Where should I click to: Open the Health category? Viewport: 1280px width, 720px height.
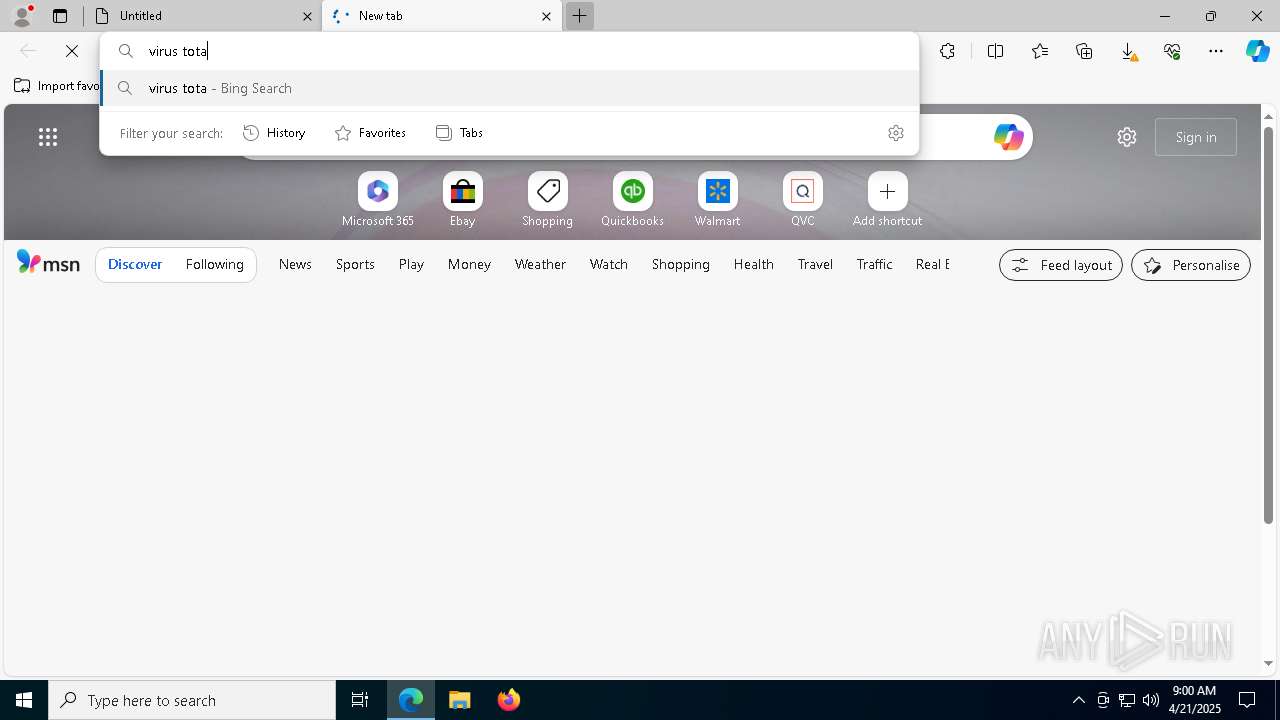click(753, 264)
